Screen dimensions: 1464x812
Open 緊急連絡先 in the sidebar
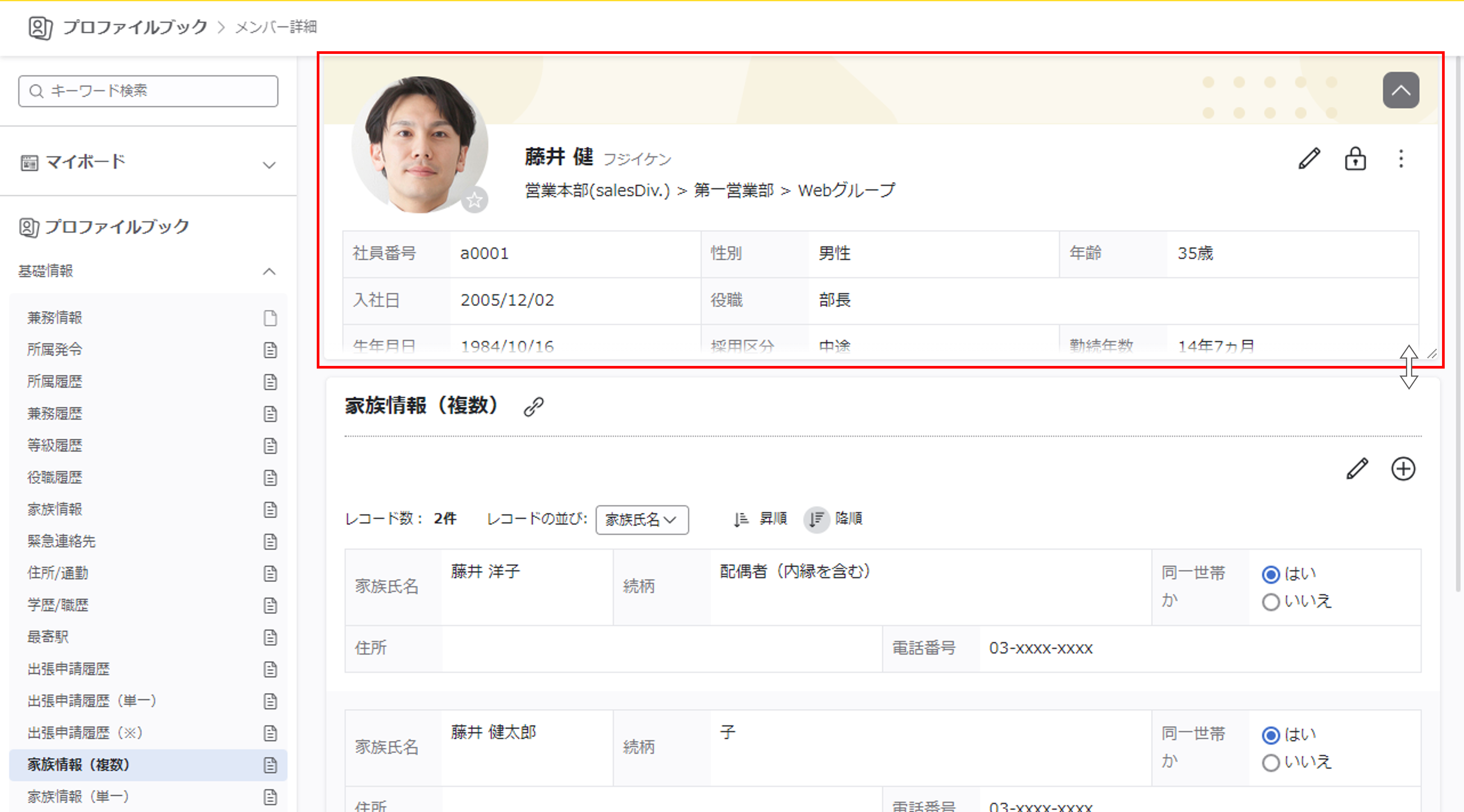[x=61, y=541]
